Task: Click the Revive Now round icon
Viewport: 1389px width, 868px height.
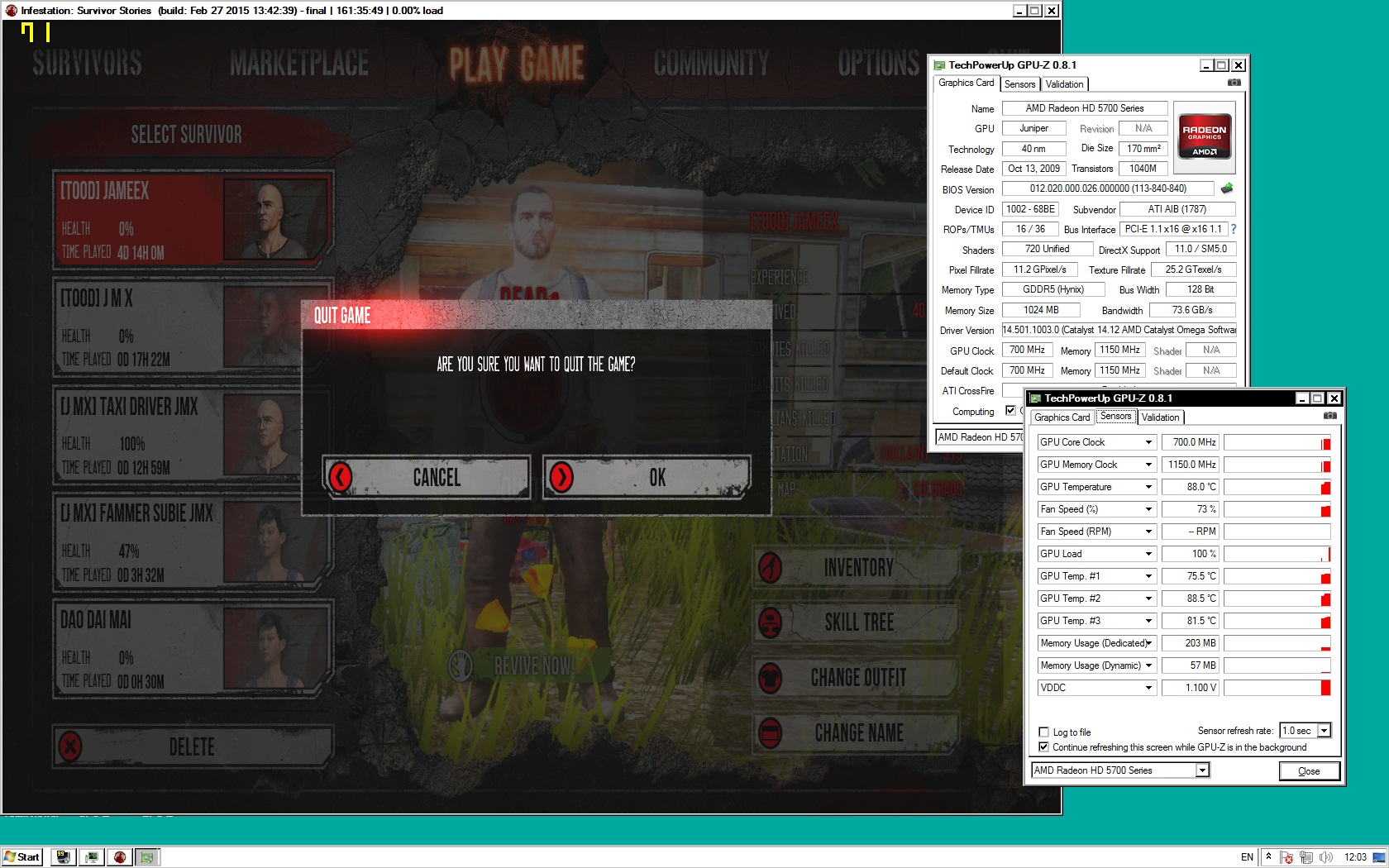Action: pyautogui.click(x=461, y=665)
